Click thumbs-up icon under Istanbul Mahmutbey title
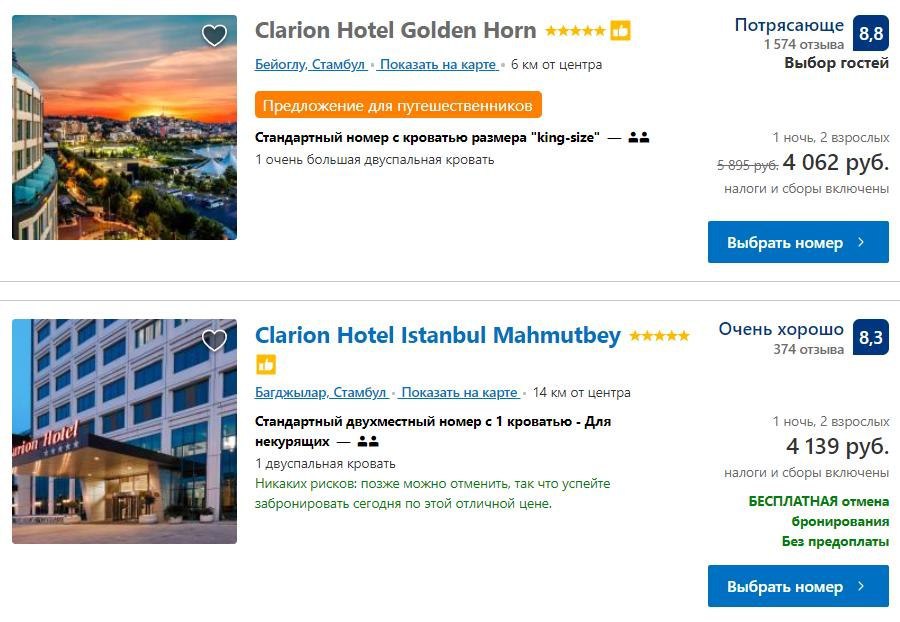Viewport: 900px width, 622px height. (x=266, y=364)
